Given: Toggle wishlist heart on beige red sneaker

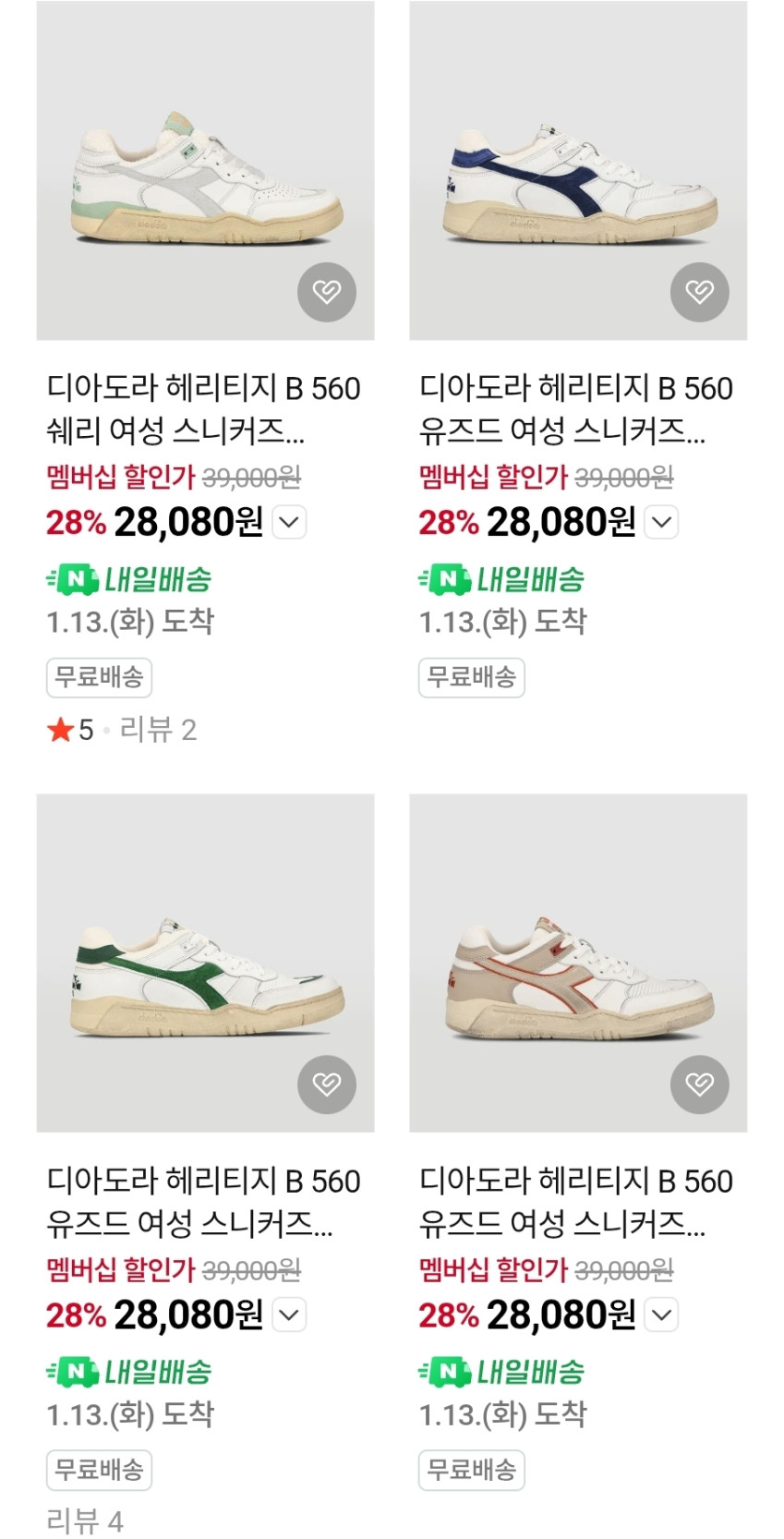Looking at the screenshot, I should (699, 1084).
